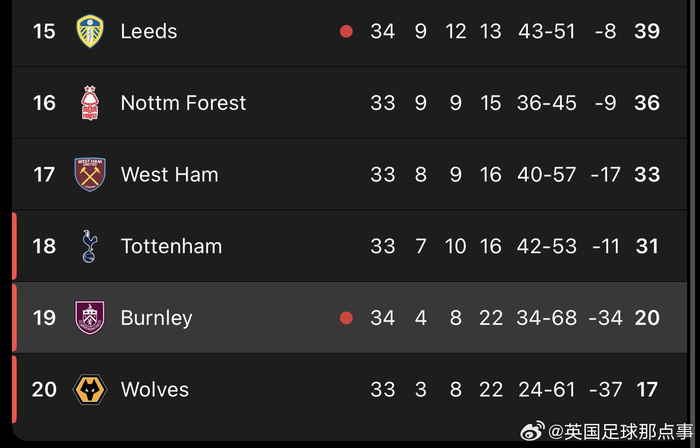The height and width of the screenshot is (448, 700).
Task: Tap the red live dot beside Burnley
Action: [346, 318]
